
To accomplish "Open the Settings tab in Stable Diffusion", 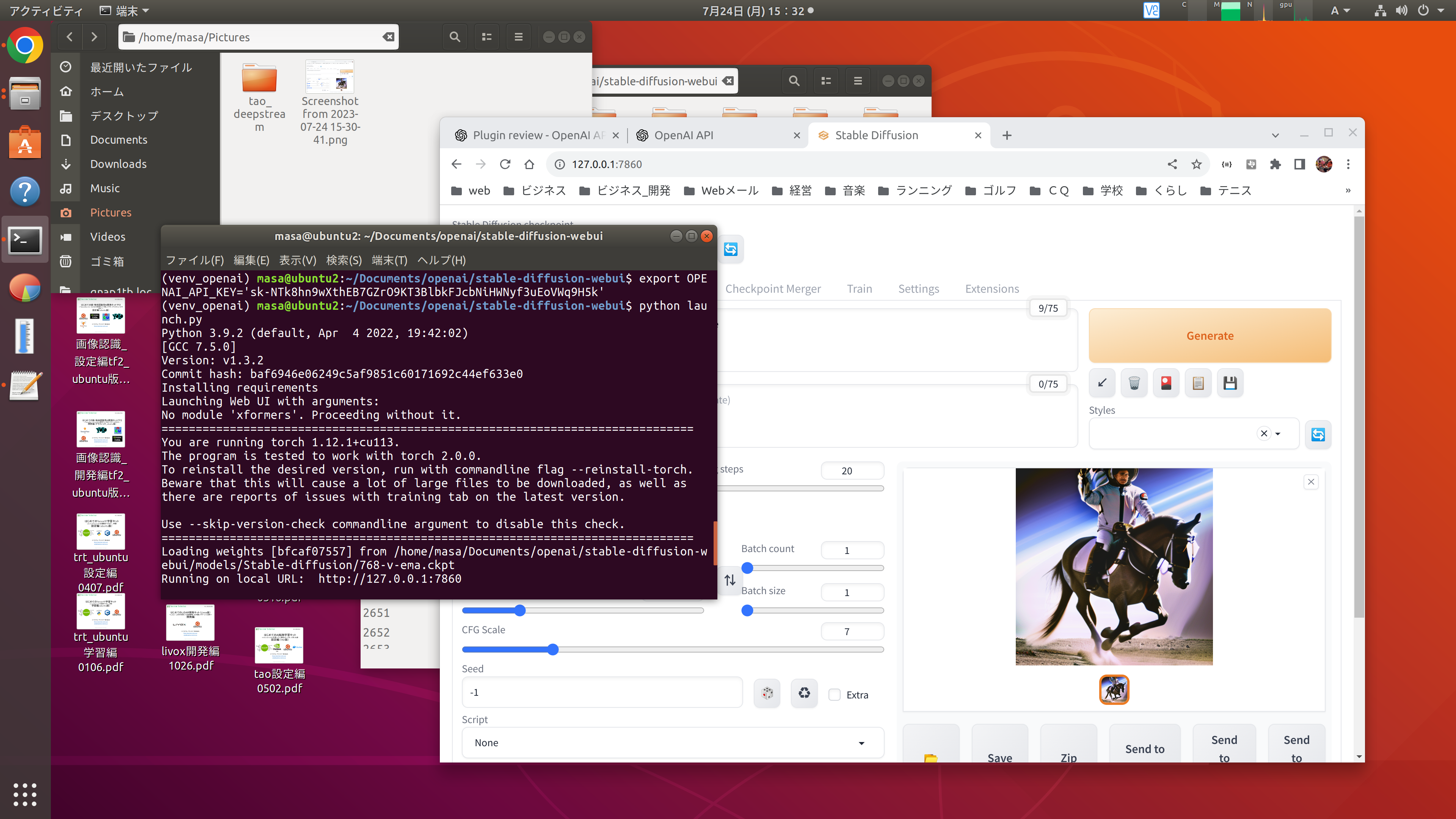I will click(x=918, y=289).
